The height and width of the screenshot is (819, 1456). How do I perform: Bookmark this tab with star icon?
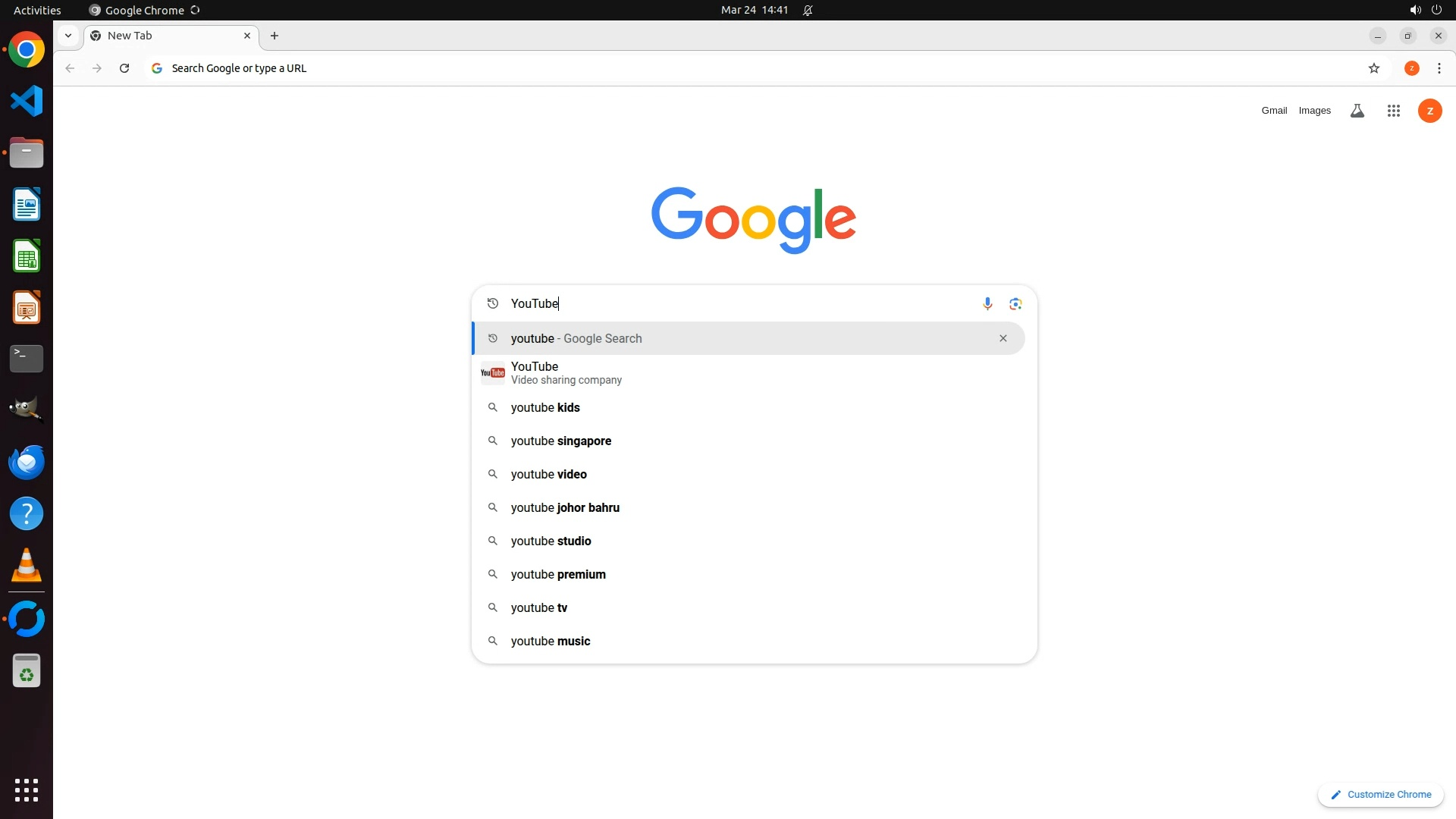1373,68
